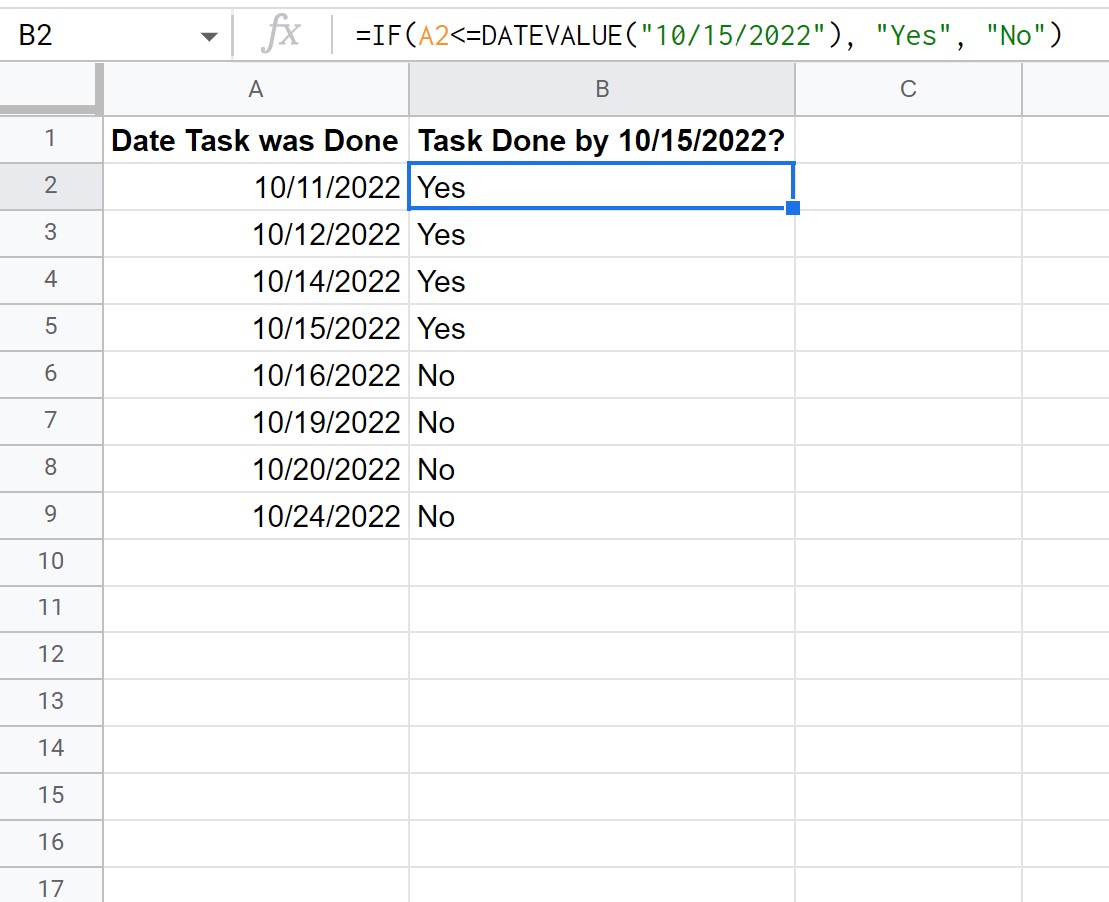Select cell with date 10/12/2022
The width and height of the screenshot is (1109, 902).
256,233
